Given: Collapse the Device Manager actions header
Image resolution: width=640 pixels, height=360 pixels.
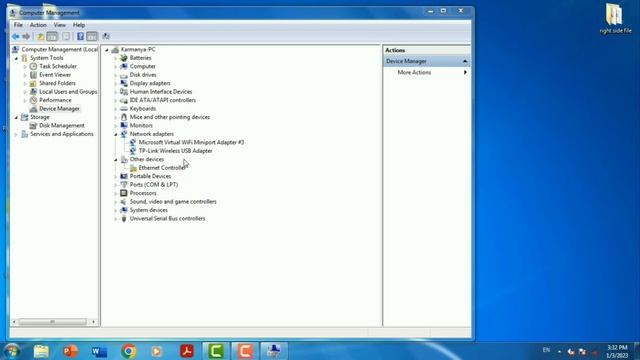Looking at the screenshot, I should click(465, 61).
